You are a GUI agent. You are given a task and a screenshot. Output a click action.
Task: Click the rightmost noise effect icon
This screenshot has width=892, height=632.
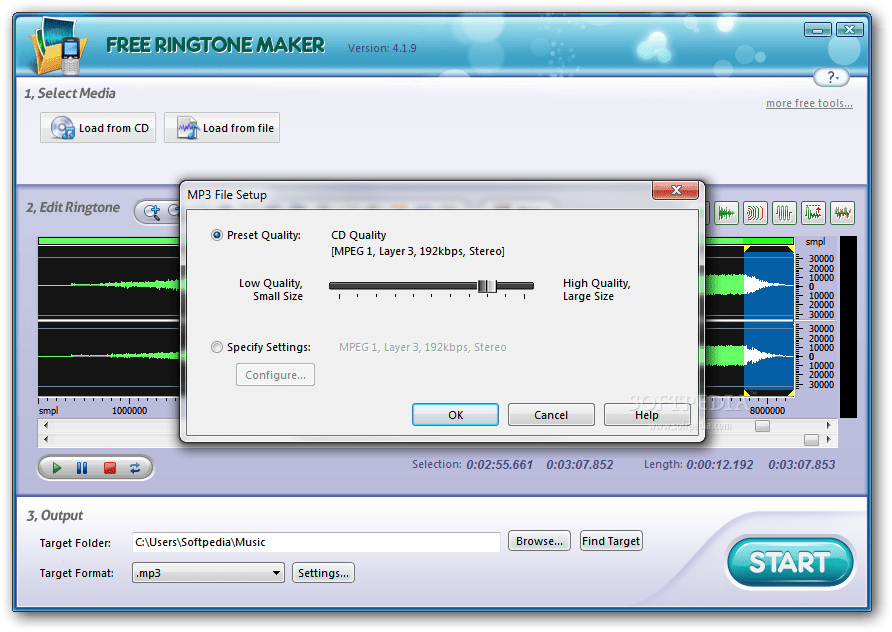tap(841, 212)
